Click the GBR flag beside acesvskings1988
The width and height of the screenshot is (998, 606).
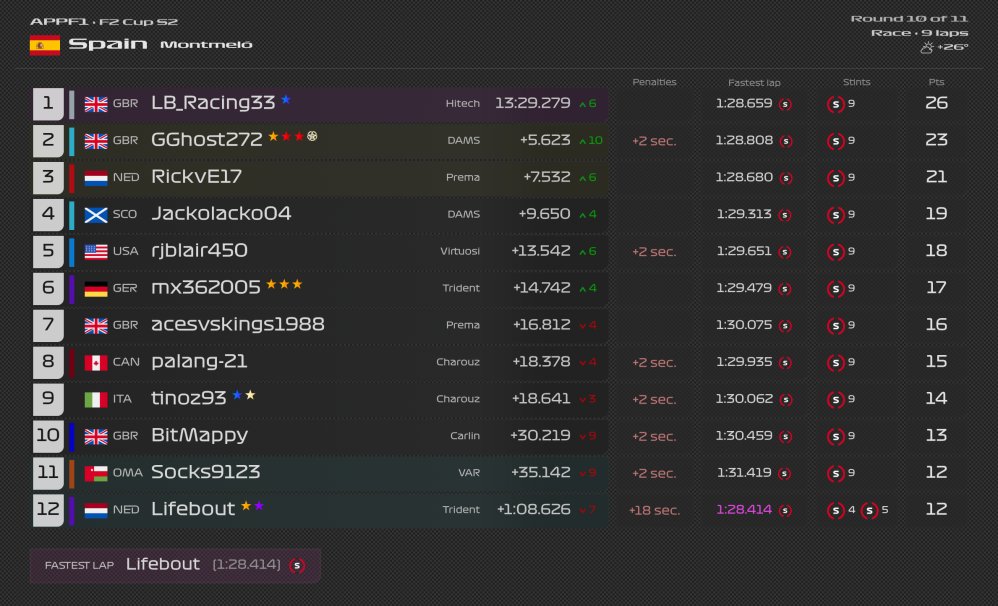pos(96,326)
